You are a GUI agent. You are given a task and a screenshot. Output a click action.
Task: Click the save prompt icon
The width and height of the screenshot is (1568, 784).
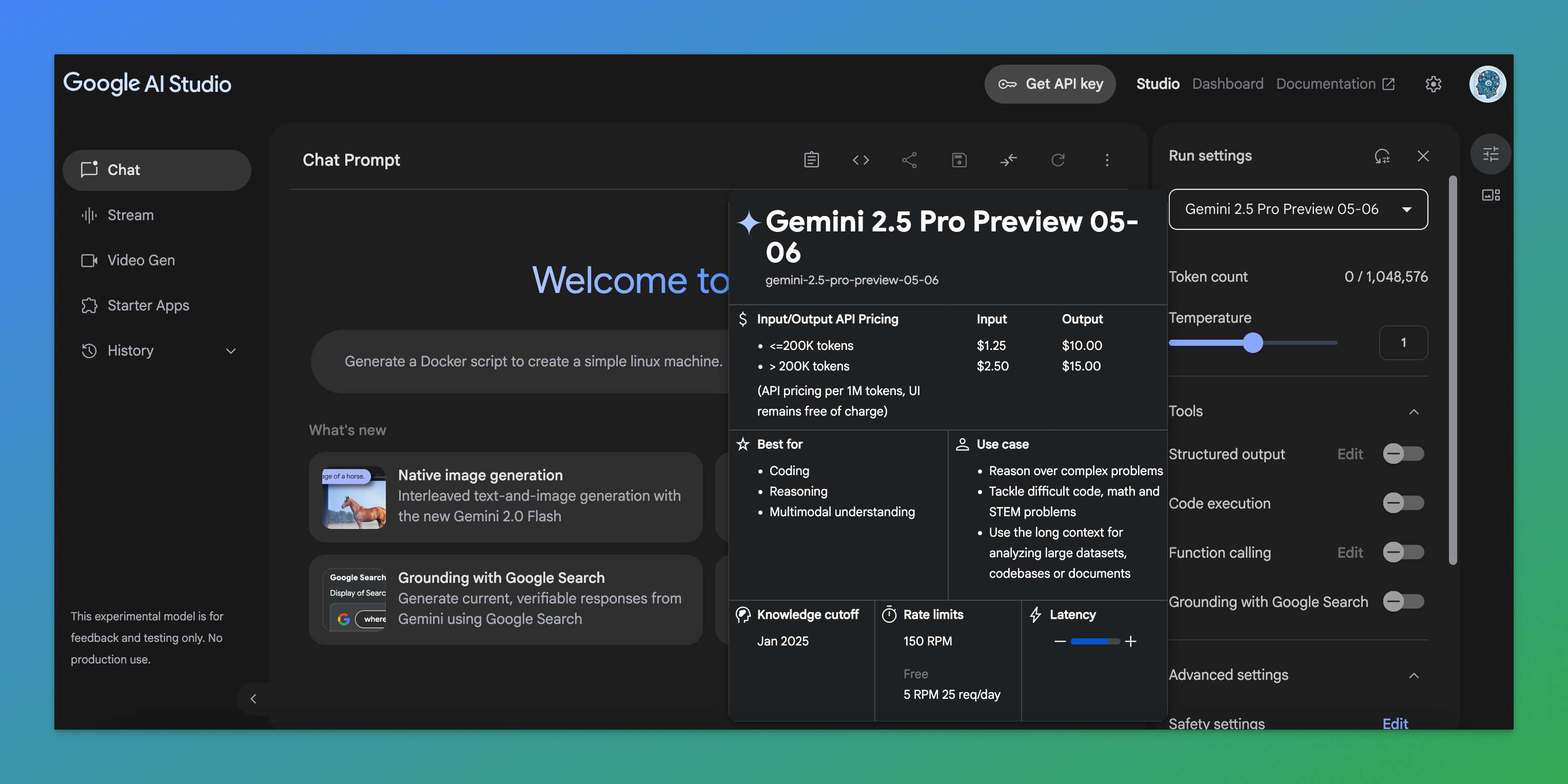[x=959, y=160]
